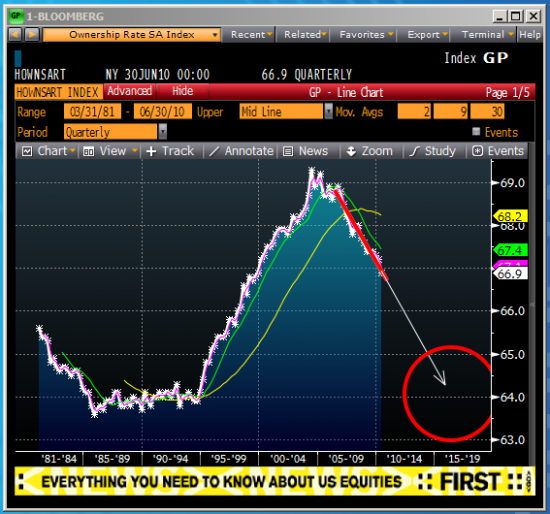This screenshot has width=550, height=514.
Task: Open the News icon in chart toolbar
Action: (288, 151)
